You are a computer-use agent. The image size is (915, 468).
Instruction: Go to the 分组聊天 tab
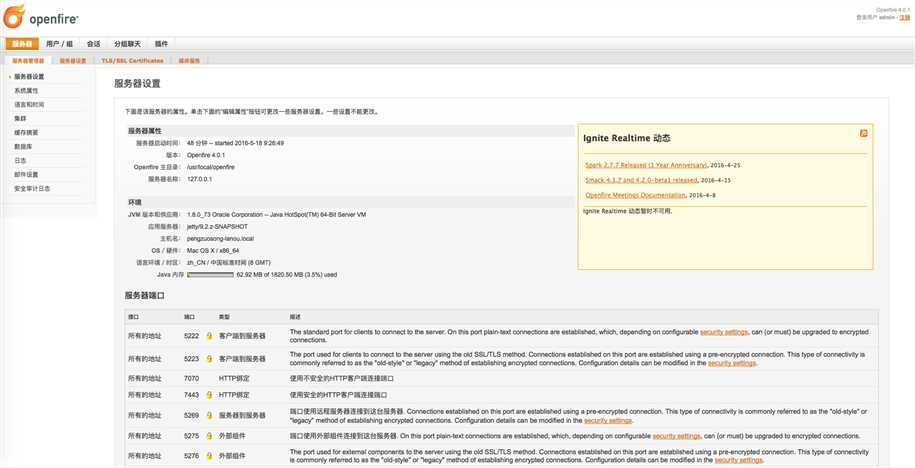pos(127,44)
